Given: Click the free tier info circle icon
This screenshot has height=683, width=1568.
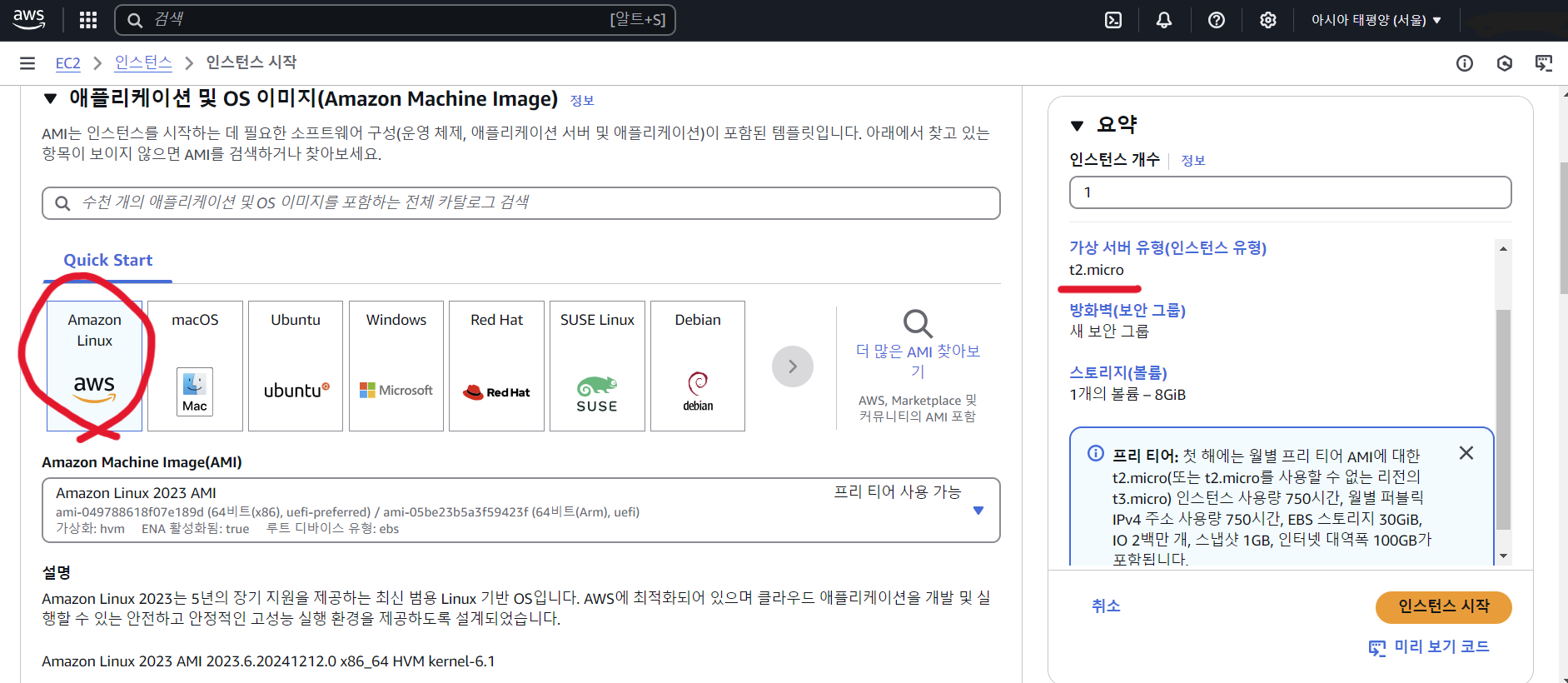Looking at the screenshot, I should coord(1096,453).
